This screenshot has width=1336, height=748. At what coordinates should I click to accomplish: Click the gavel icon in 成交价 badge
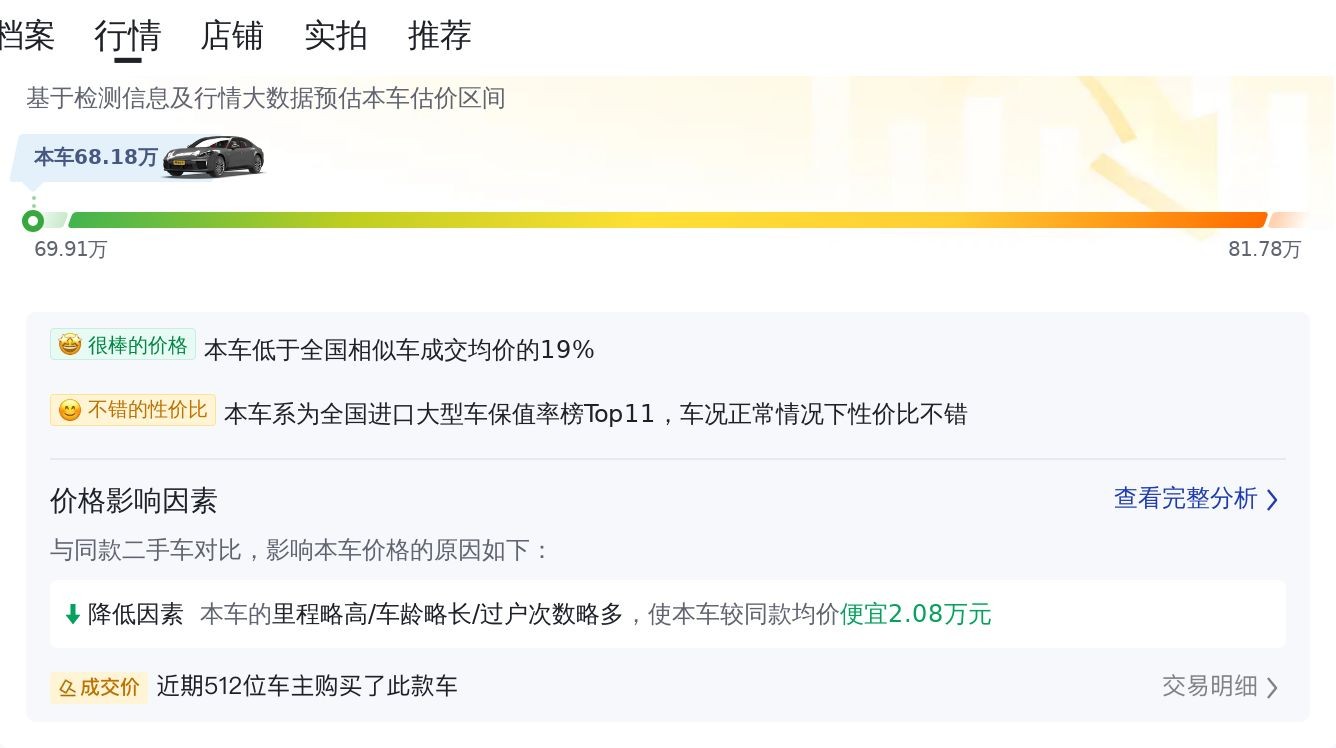pyautogui.click(x=67, y=688)
